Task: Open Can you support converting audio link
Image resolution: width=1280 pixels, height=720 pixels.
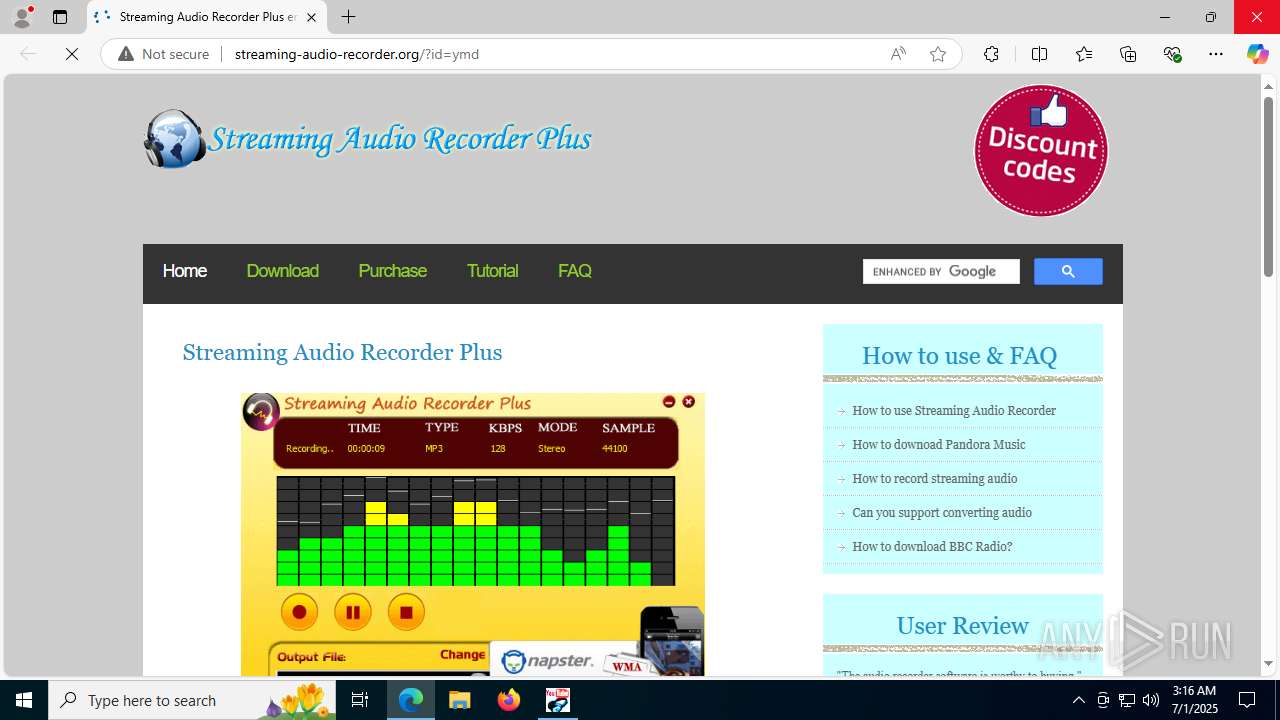Action: pyautogui.click(x=942, y=513)
